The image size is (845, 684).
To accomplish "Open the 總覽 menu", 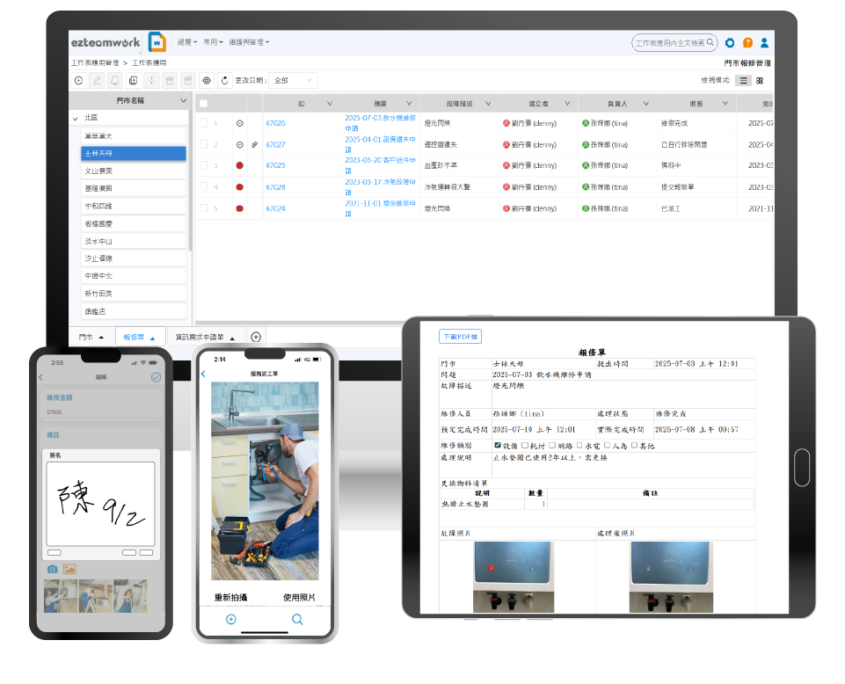I will pyautogui.click(x=187, y=42).
